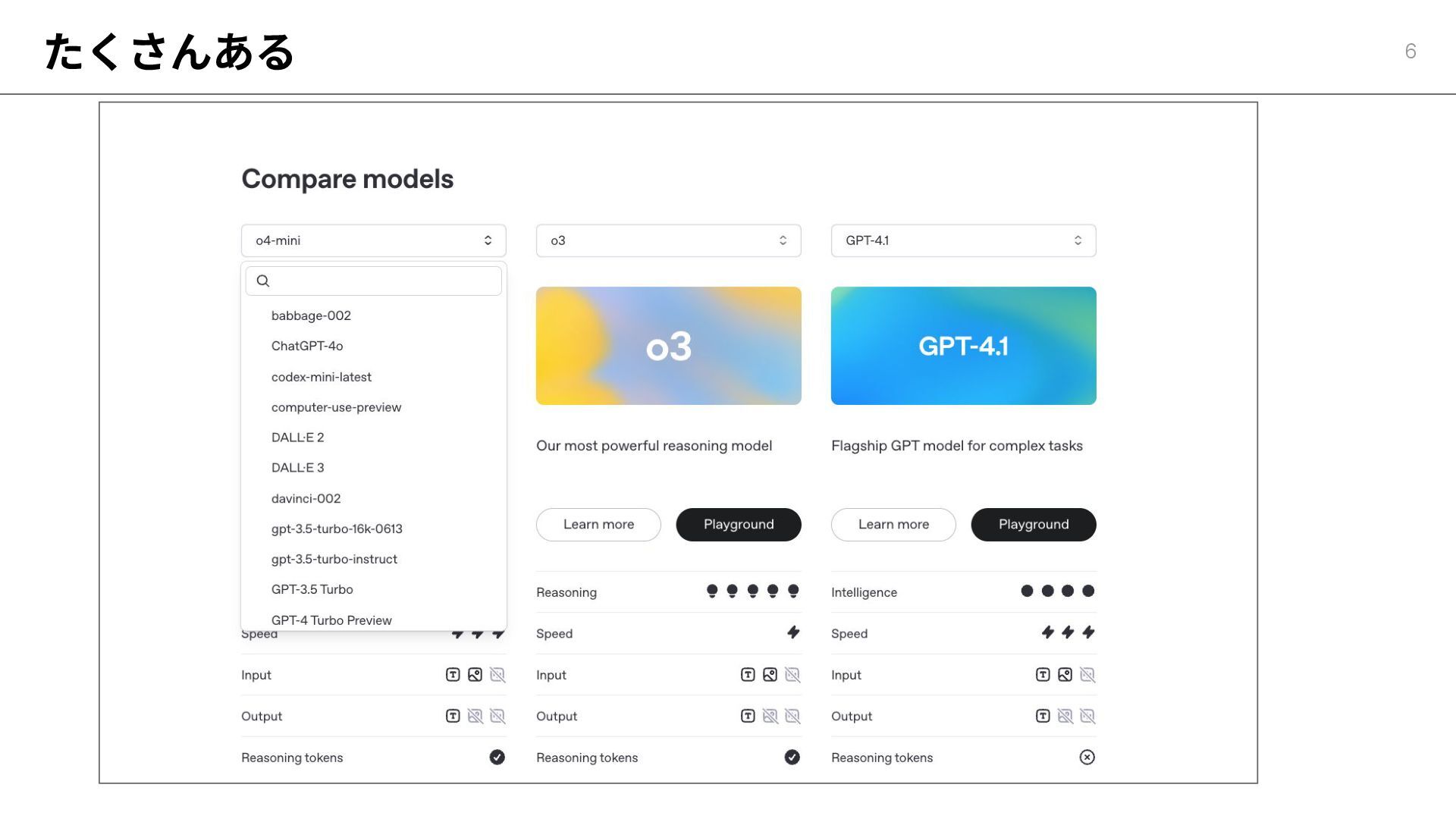
Task: Click the GPT-4.1 text output icon
Action: click(1043, 716)
